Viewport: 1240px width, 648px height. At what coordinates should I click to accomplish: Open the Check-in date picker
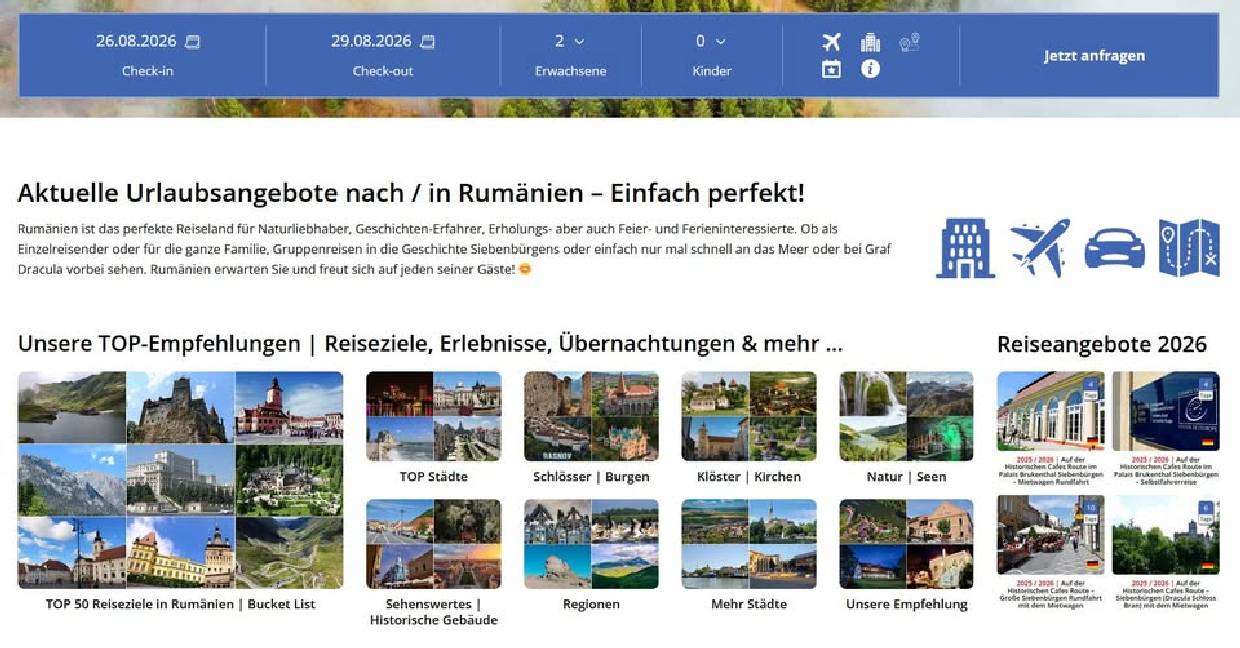click(147, 42)
